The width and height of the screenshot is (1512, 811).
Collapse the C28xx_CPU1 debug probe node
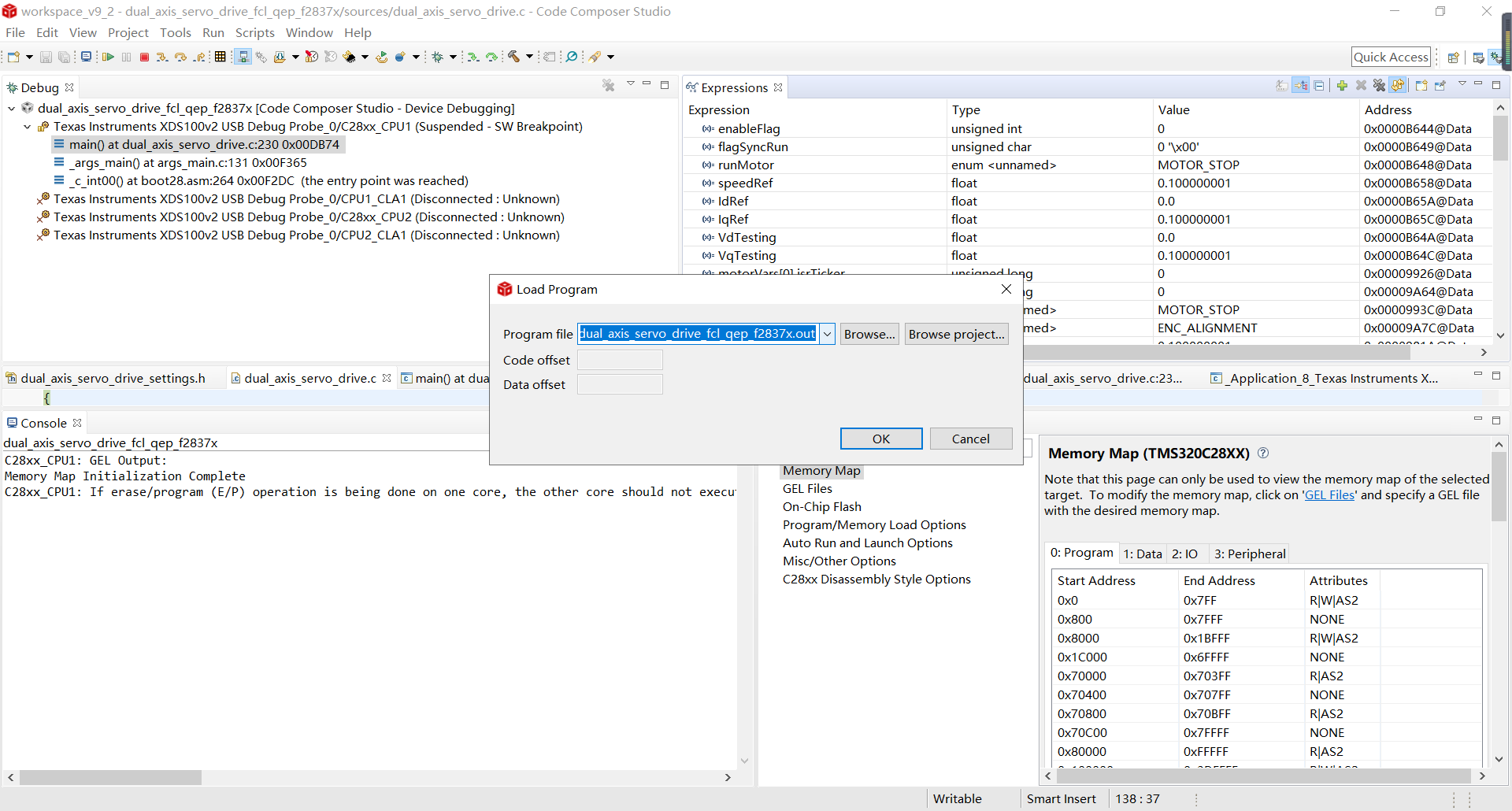[28, 127]
